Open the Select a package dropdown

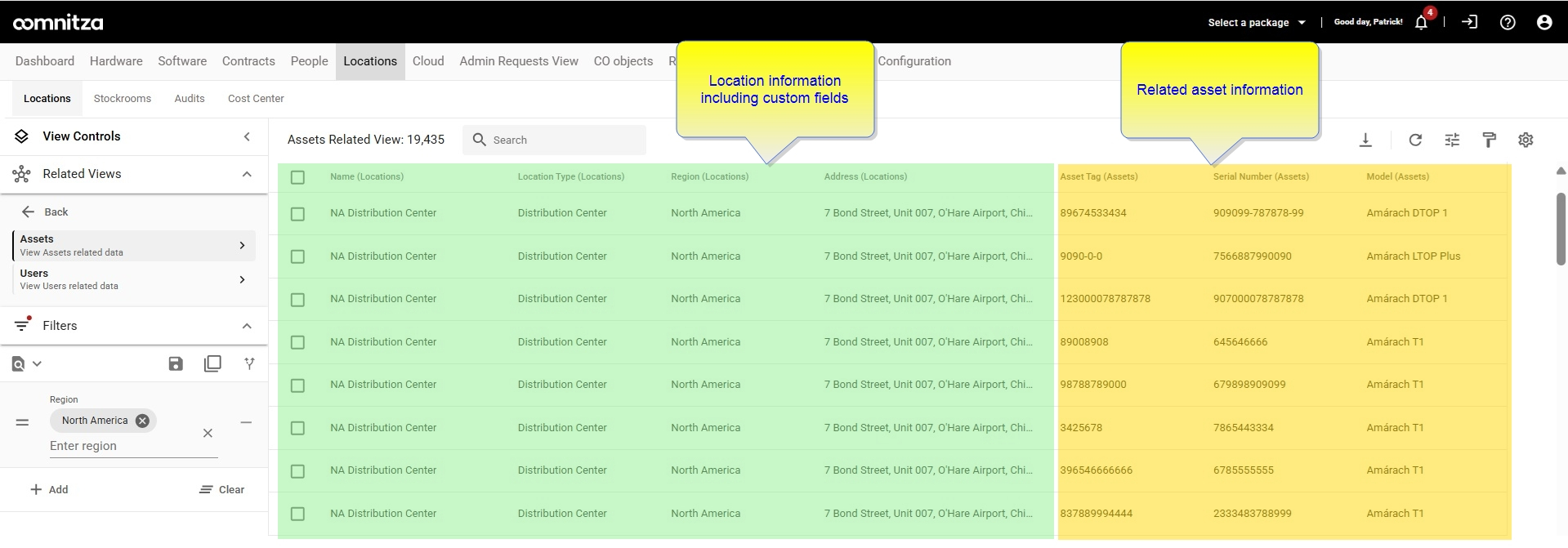point(1257,23)
